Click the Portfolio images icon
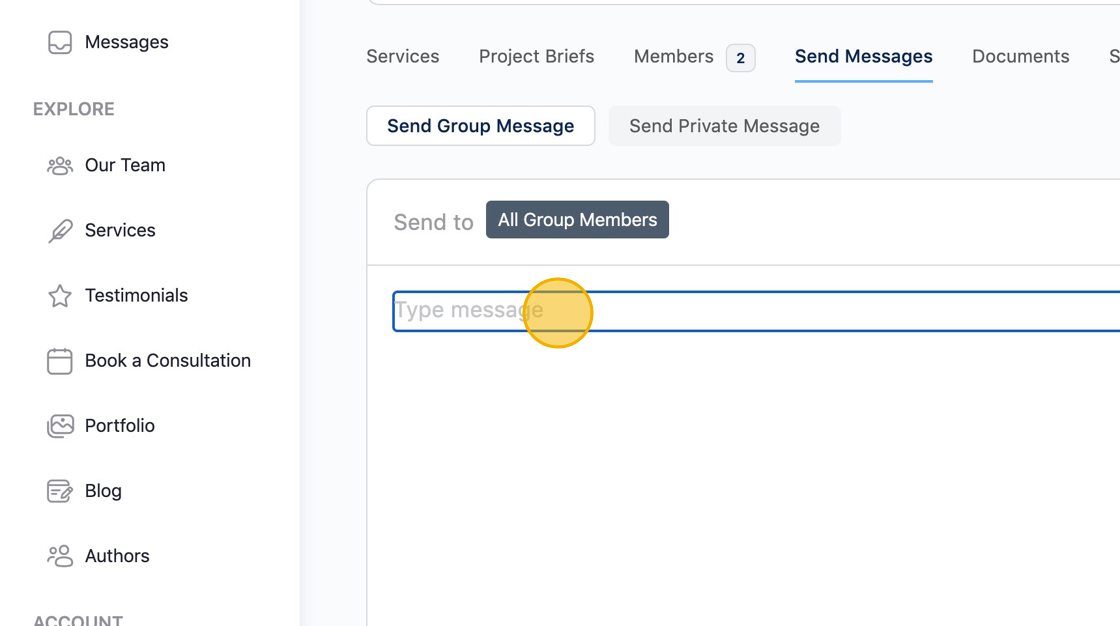Screen dimensions: 1120x626 [x=60, y=426]
